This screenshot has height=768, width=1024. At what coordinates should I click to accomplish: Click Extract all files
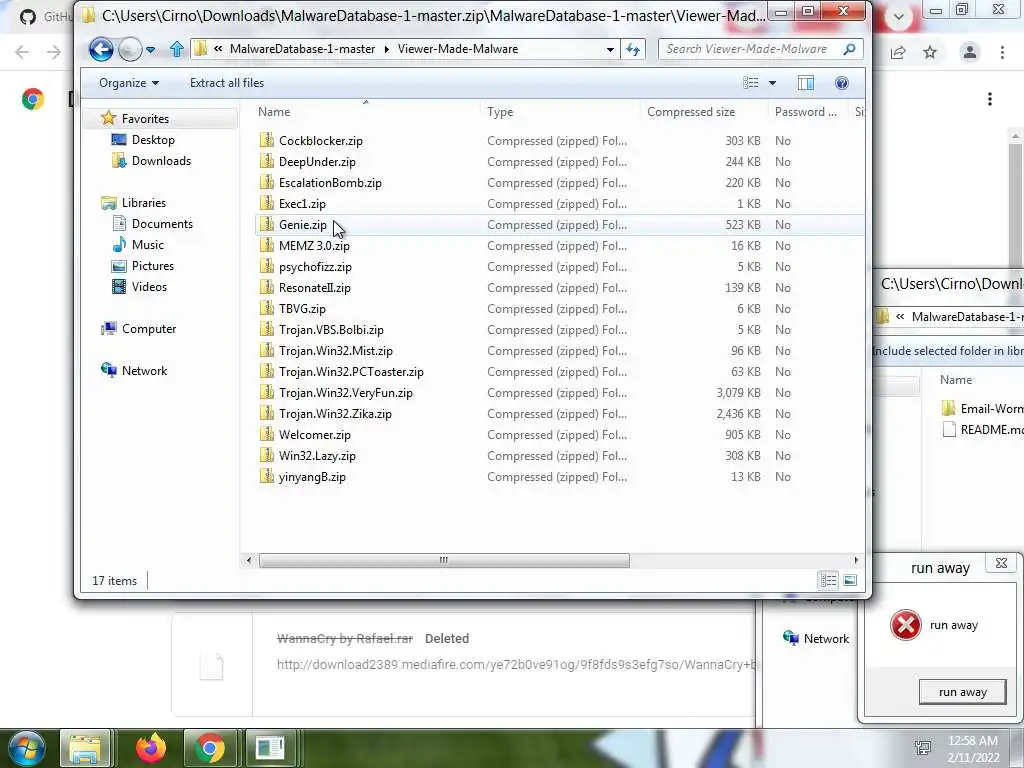click(227, 83)
